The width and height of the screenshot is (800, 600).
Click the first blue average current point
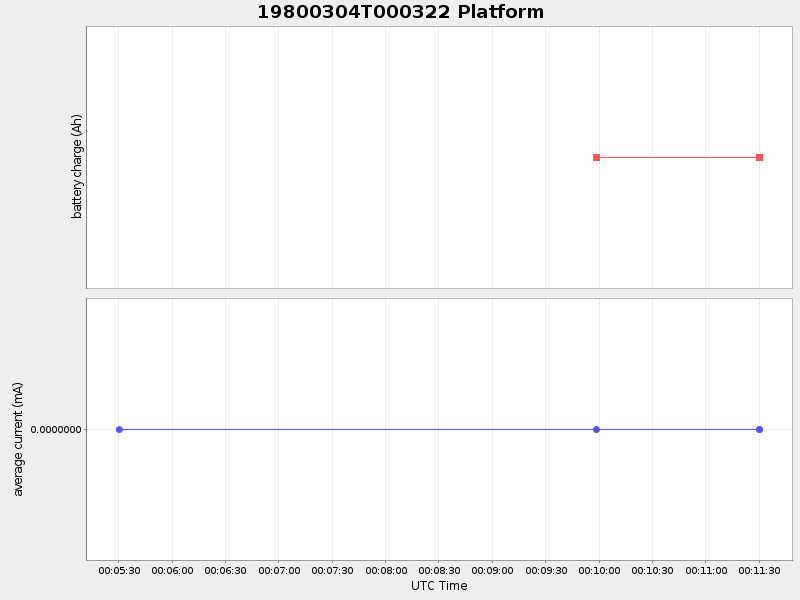tap(119, 430)
